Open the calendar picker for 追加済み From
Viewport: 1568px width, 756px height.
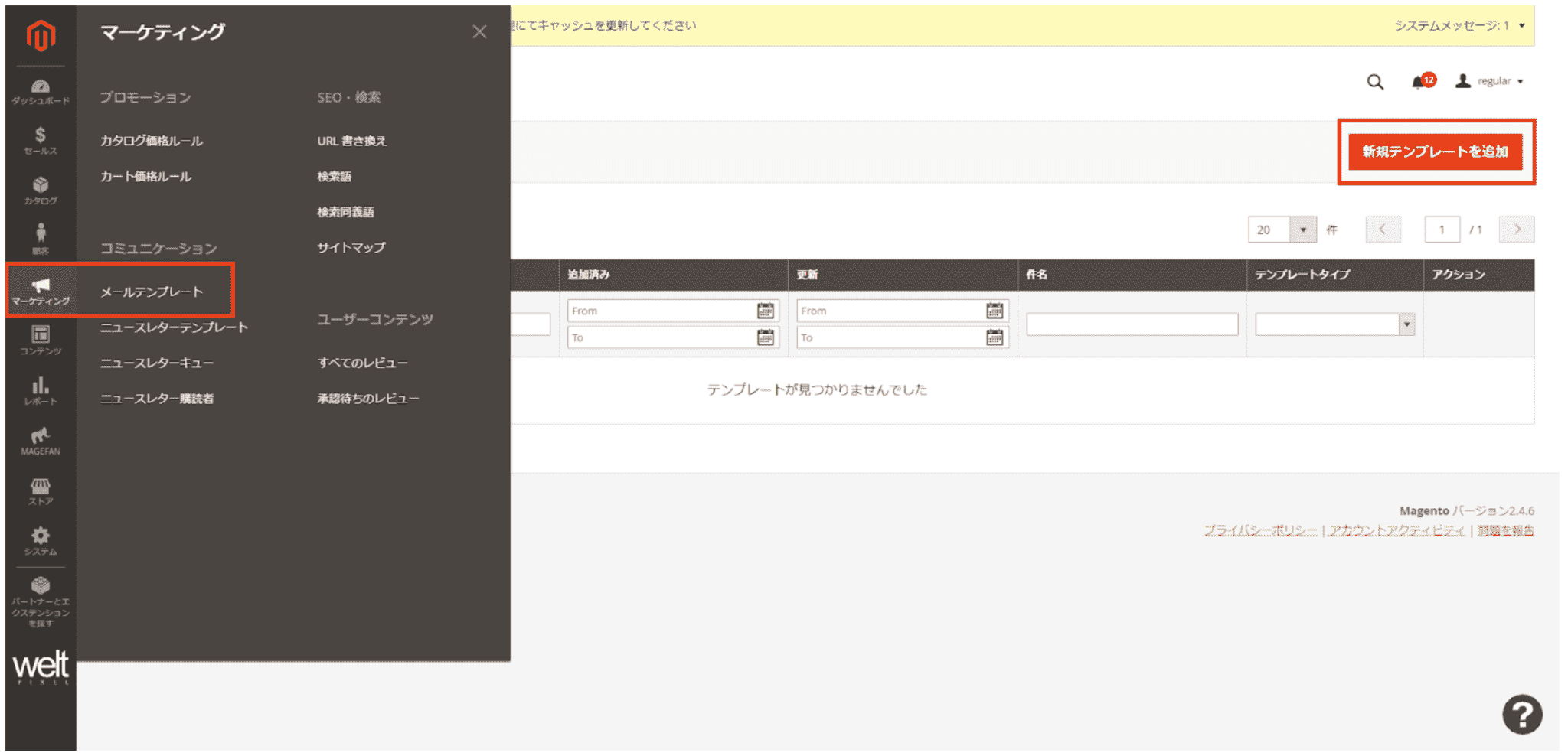click(766, 311)
